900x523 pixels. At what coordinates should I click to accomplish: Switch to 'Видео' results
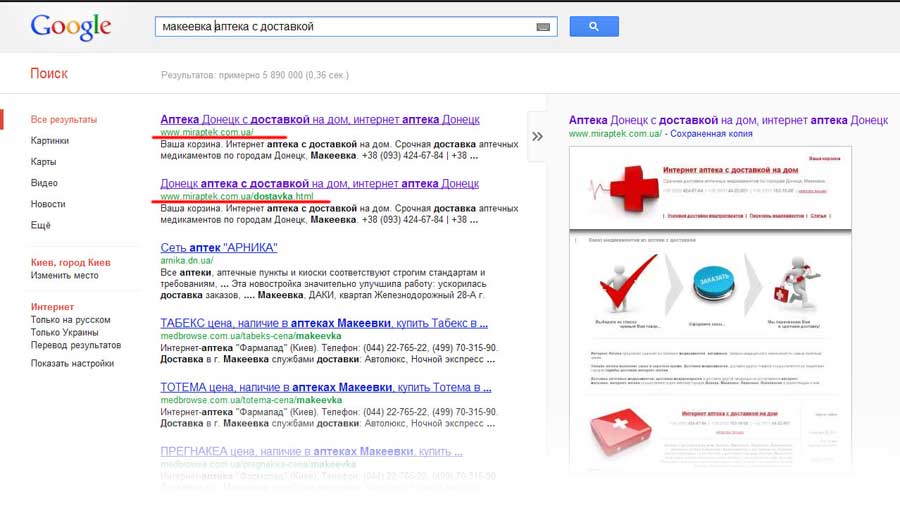click(x=44, y=183)
